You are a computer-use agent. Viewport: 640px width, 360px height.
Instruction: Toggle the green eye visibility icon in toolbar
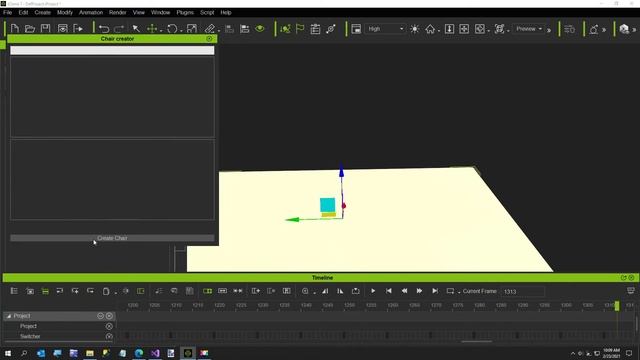coord(260,29)
